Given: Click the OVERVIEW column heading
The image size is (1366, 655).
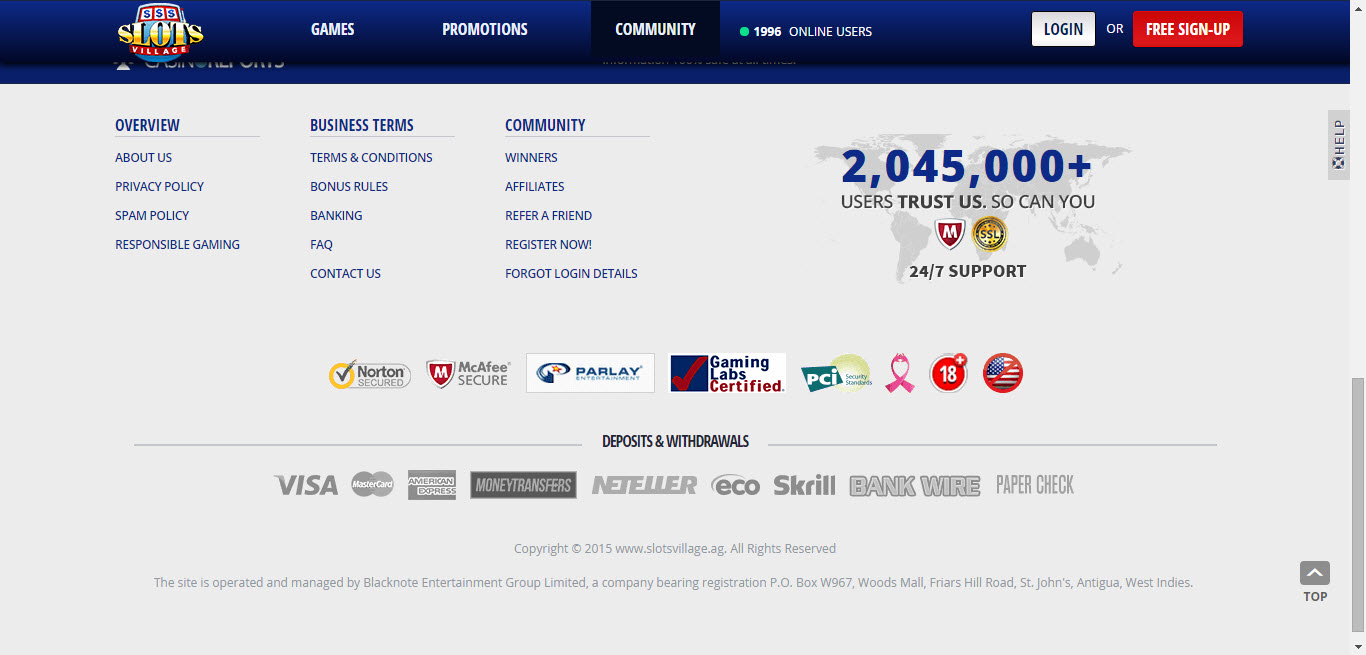Looking at the screenshot, I should [147, 126].
